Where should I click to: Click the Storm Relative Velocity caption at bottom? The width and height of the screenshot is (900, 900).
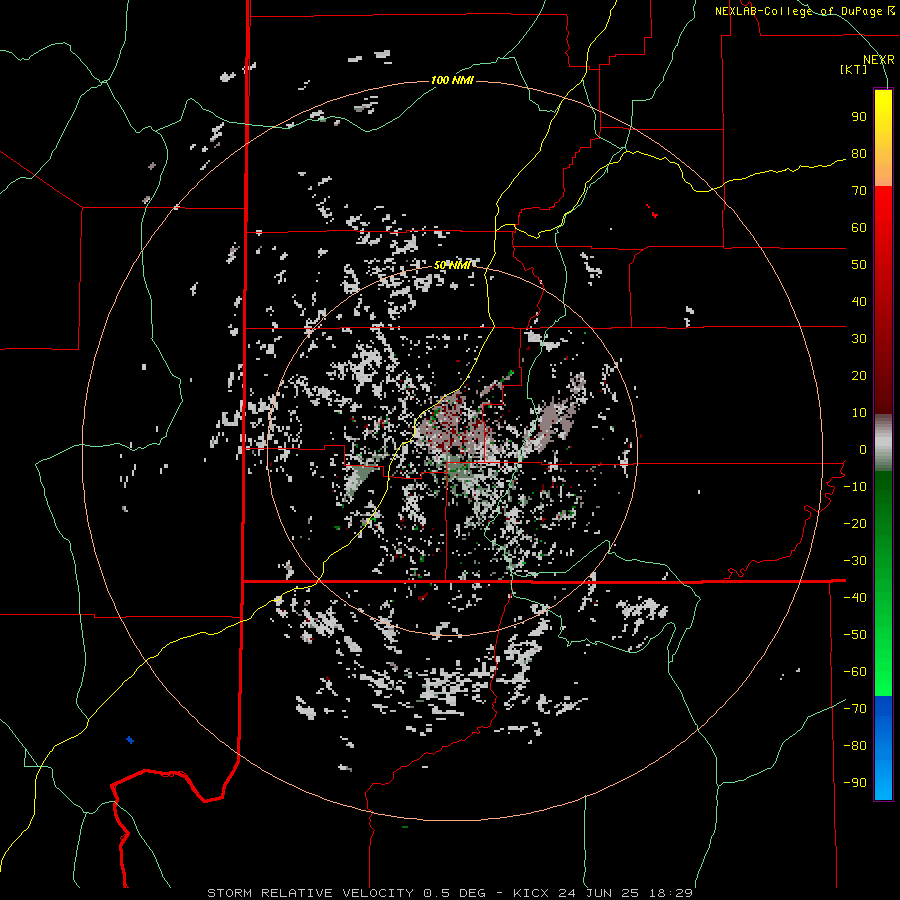point(450,893)
